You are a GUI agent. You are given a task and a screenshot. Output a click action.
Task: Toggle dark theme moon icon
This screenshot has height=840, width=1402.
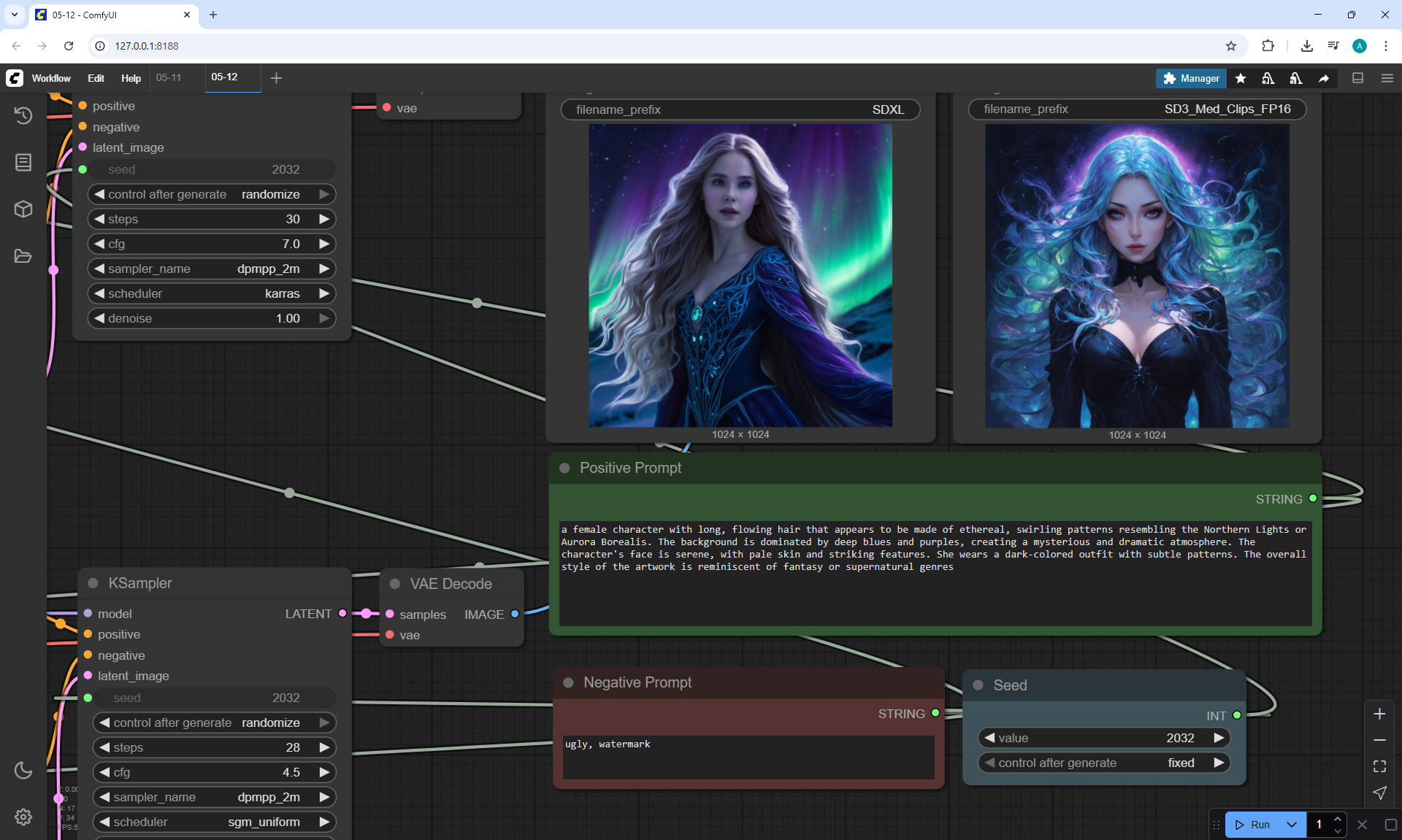tap(23, 770)
